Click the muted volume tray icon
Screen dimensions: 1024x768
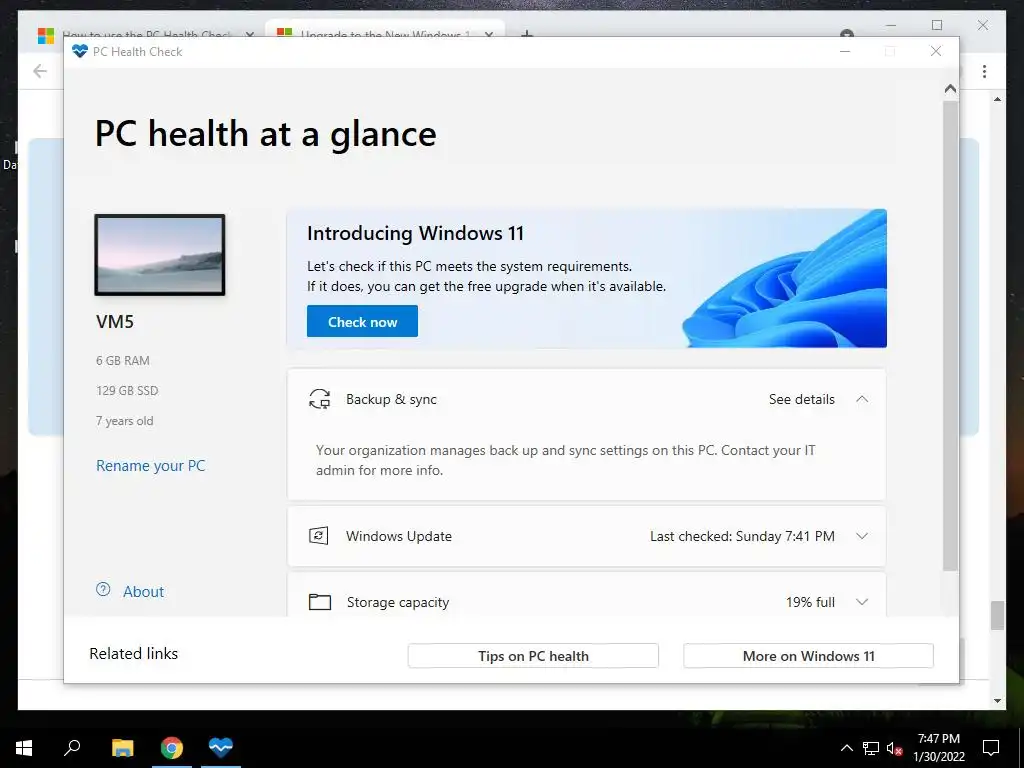pos(895,748)
